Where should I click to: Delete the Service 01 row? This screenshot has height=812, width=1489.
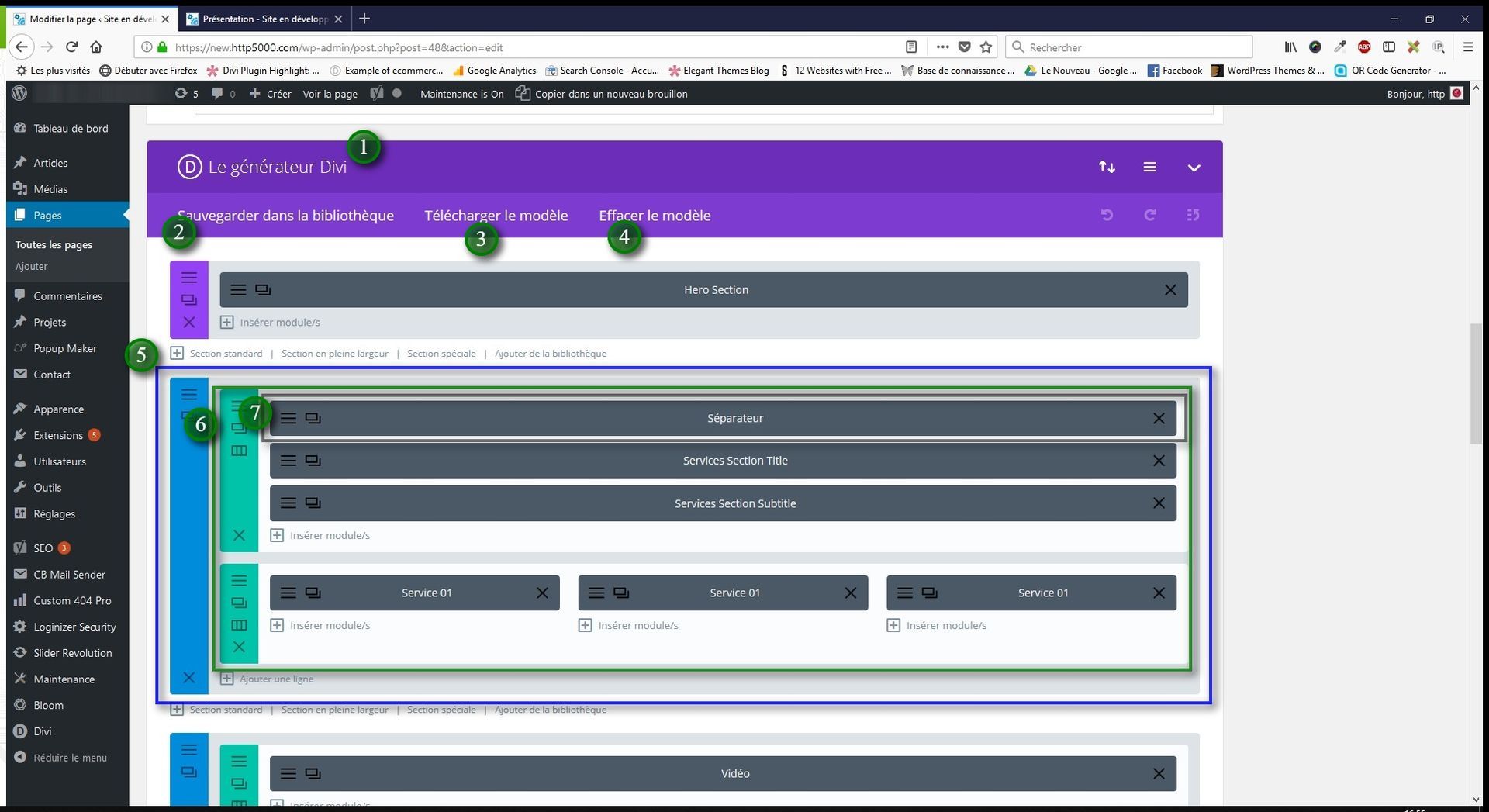point(239,647)
